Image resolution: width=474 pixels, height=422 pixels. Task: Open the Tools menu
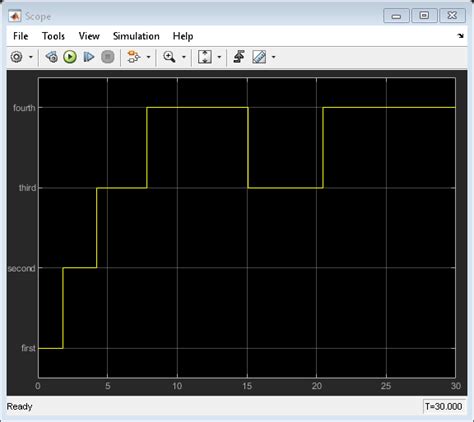(53, 36)
